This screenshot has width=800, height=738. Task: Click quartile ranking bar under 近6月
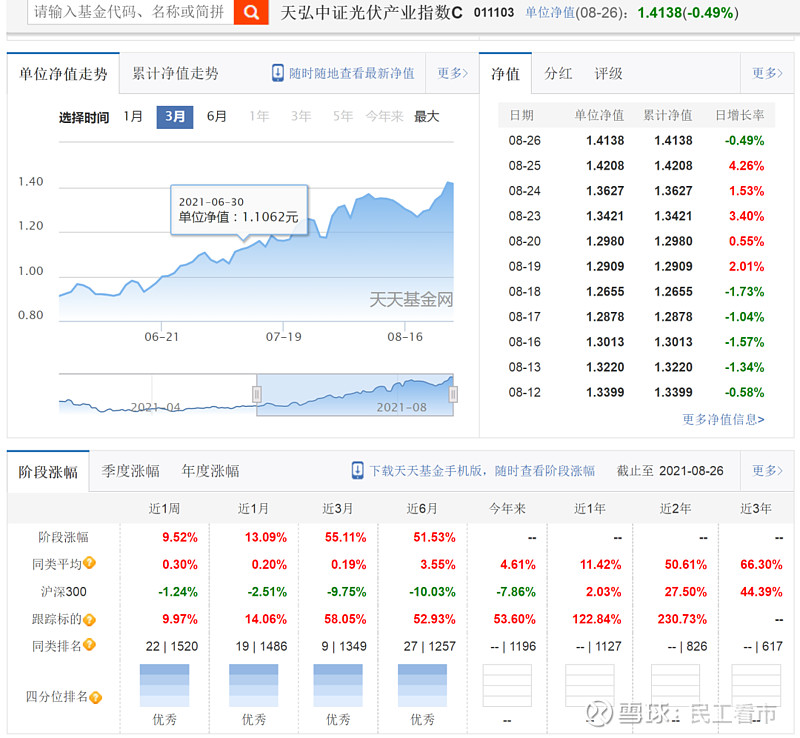coord(422,685)
